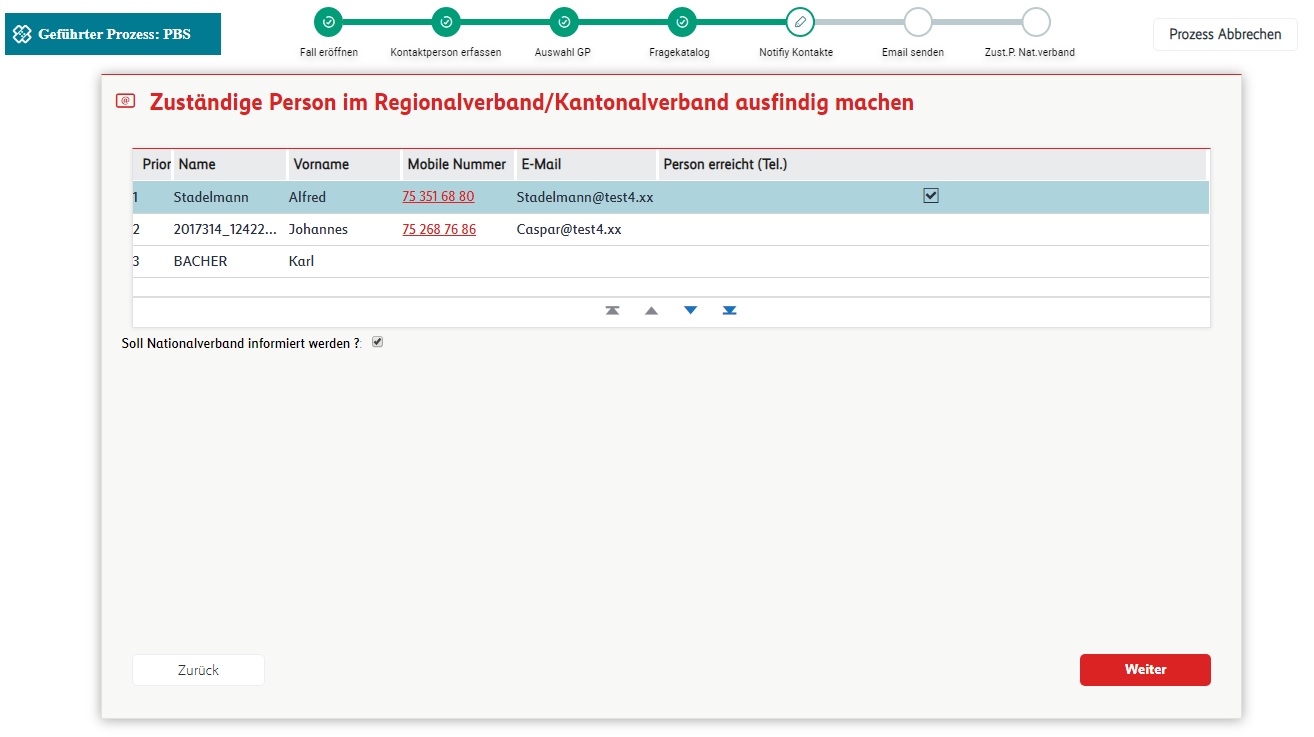Move row to bottom with last arrow
Image resolution: width=1314 pixels, height=737 pixels.
tap(730, 311)
